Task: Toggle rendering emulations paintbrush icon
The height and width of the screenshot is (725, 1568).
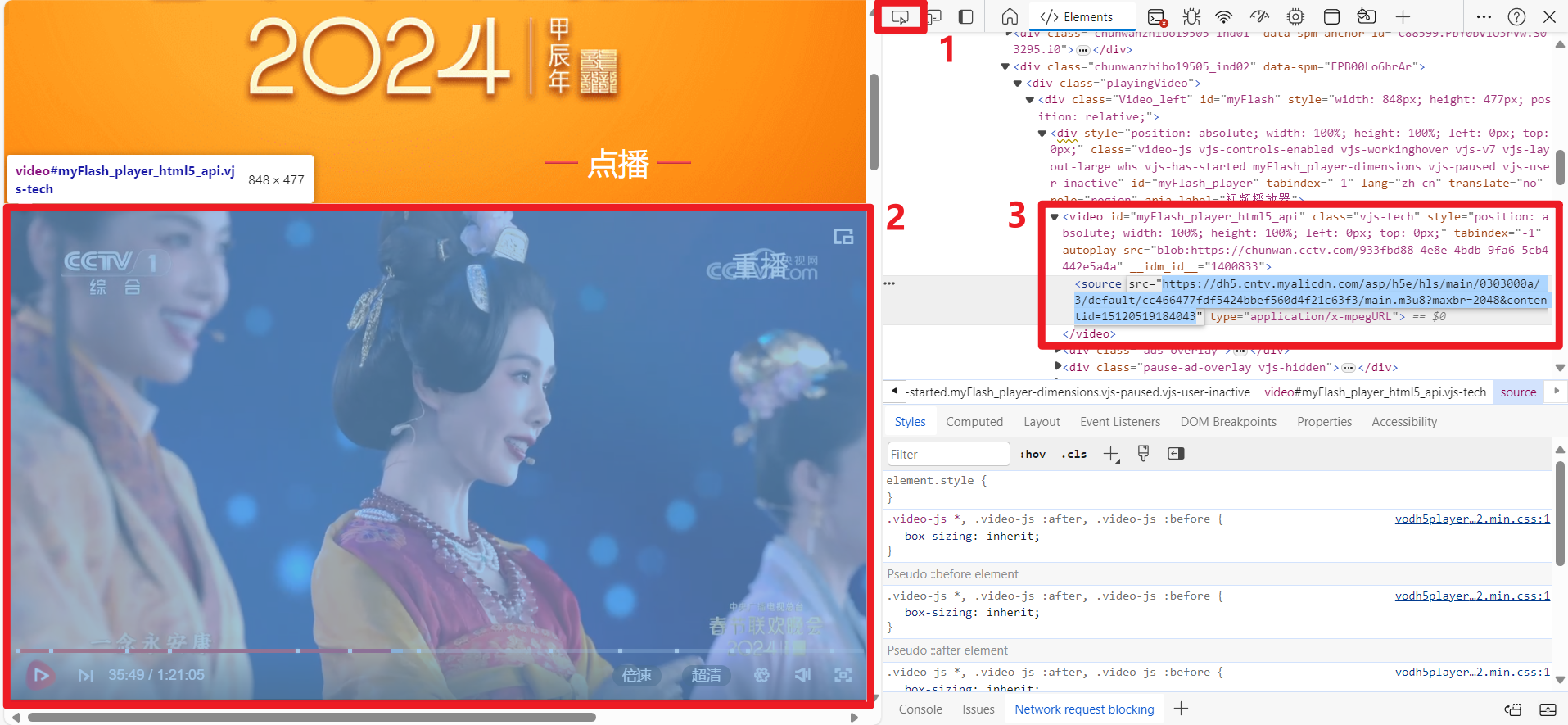Action: (1144, 454)
